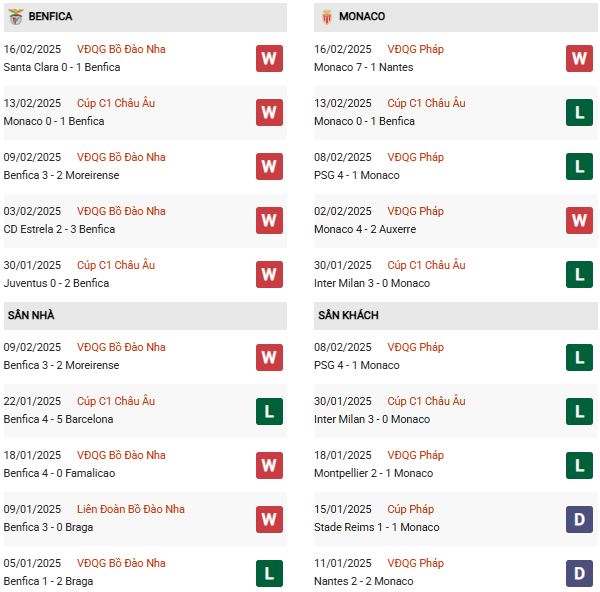The width and height of the screenshot is (600, 592).
Task: Click the L badge for Benfica 4 - 5 Barcelona
Action: pyautogui.click(x=269, y=410)
